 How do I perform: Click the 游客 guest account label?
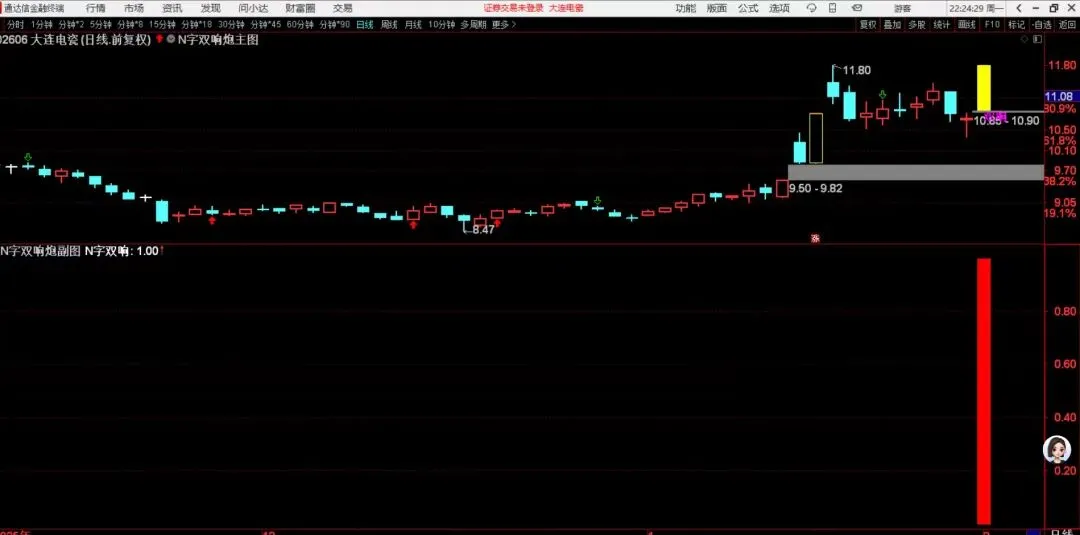pos(902,8)
